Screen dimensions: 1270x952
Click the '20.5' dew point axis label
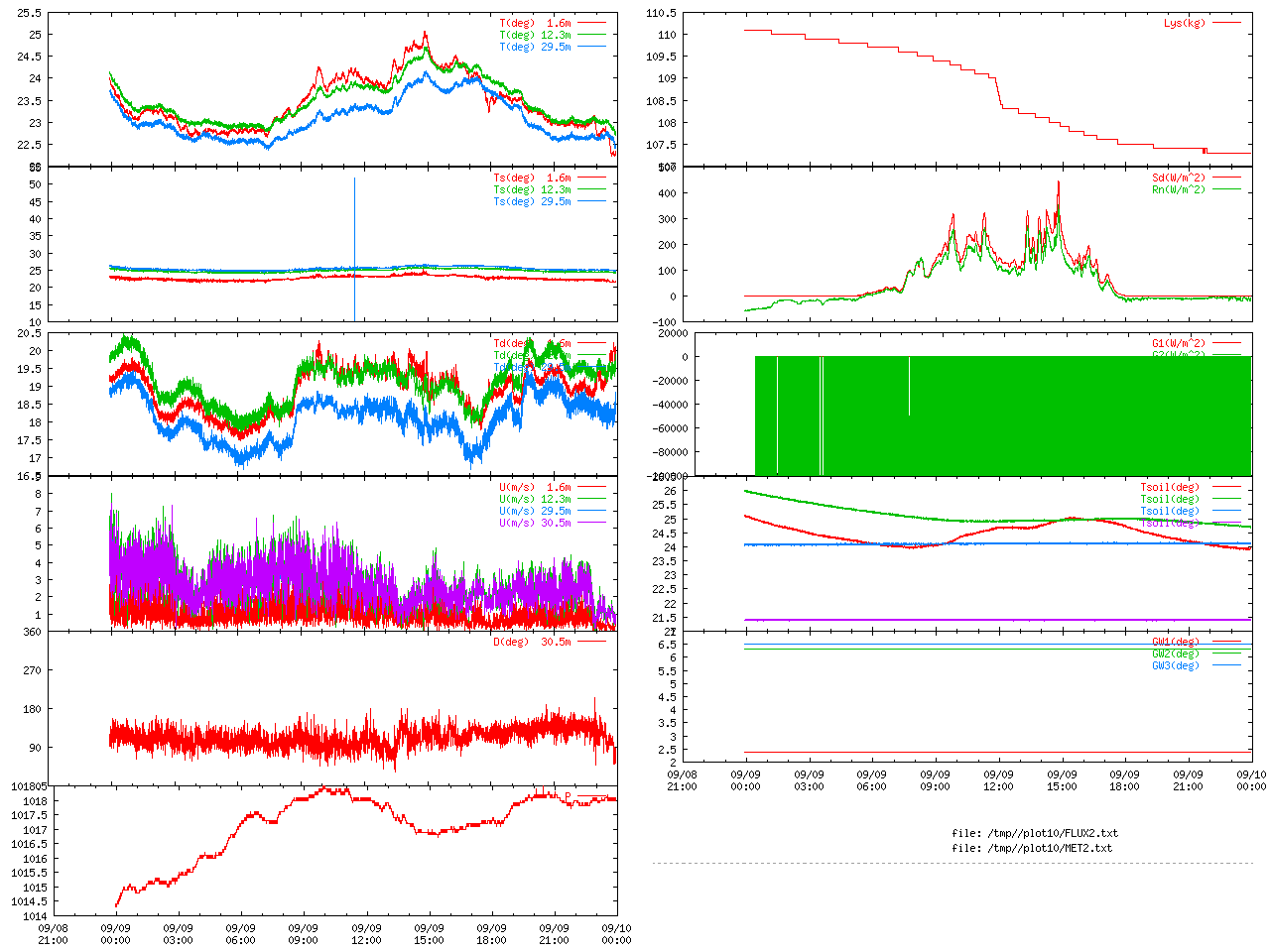[x=32, y=333]
